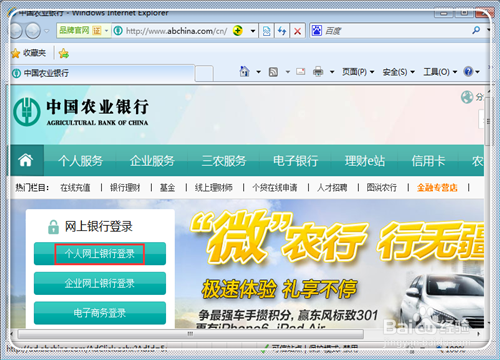The width and height of the screenshot is (500, 360).
Task: Click the Agricultural Bank of China logo
Action: 81,112
